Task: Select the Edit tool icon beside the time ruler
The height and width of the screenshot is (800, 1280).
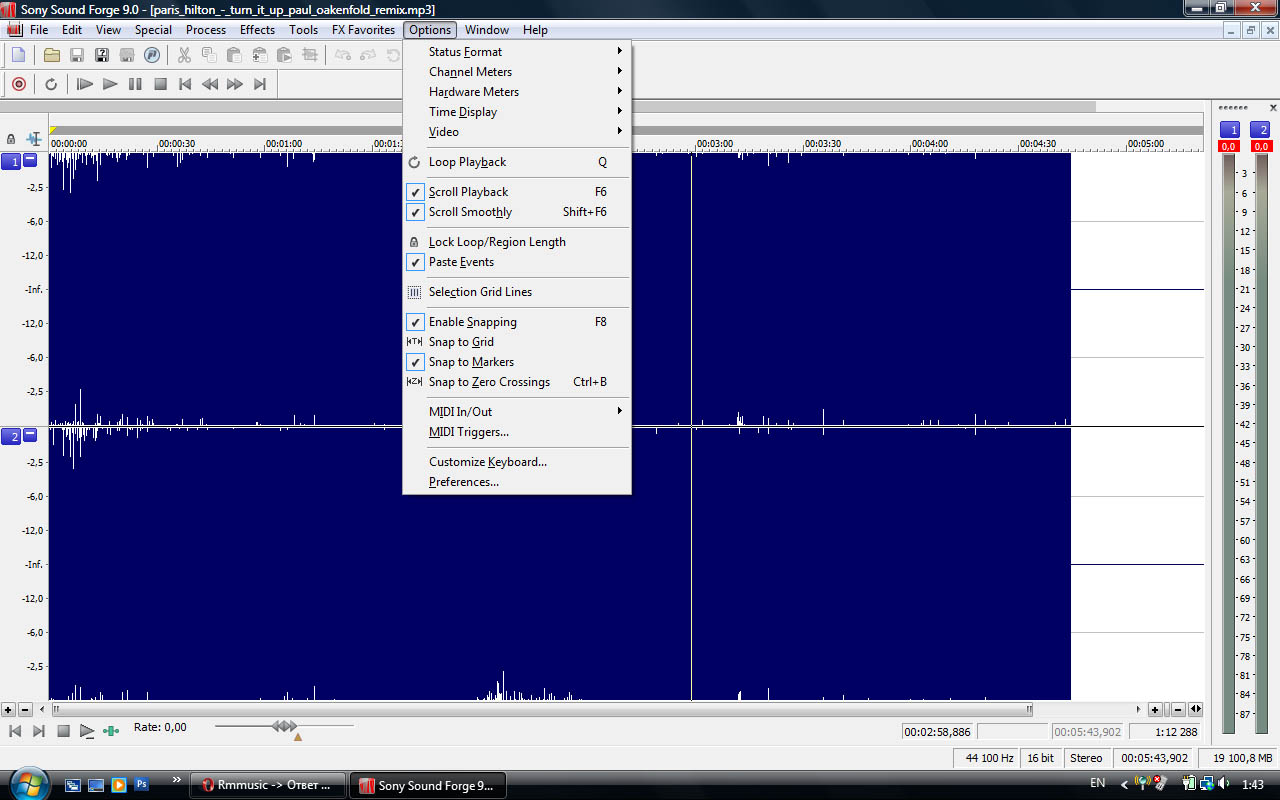Action: [35, 138]
